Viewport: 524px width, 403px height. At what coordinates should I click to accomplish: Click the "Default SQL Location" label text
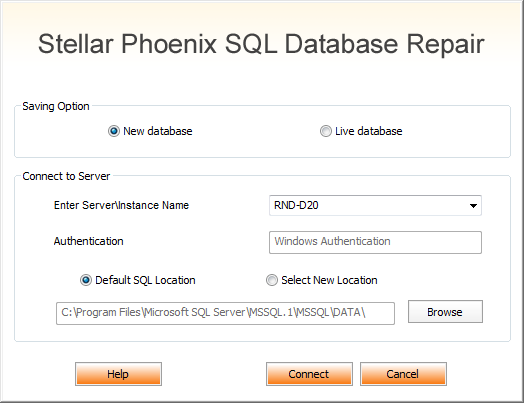(145, 280)
